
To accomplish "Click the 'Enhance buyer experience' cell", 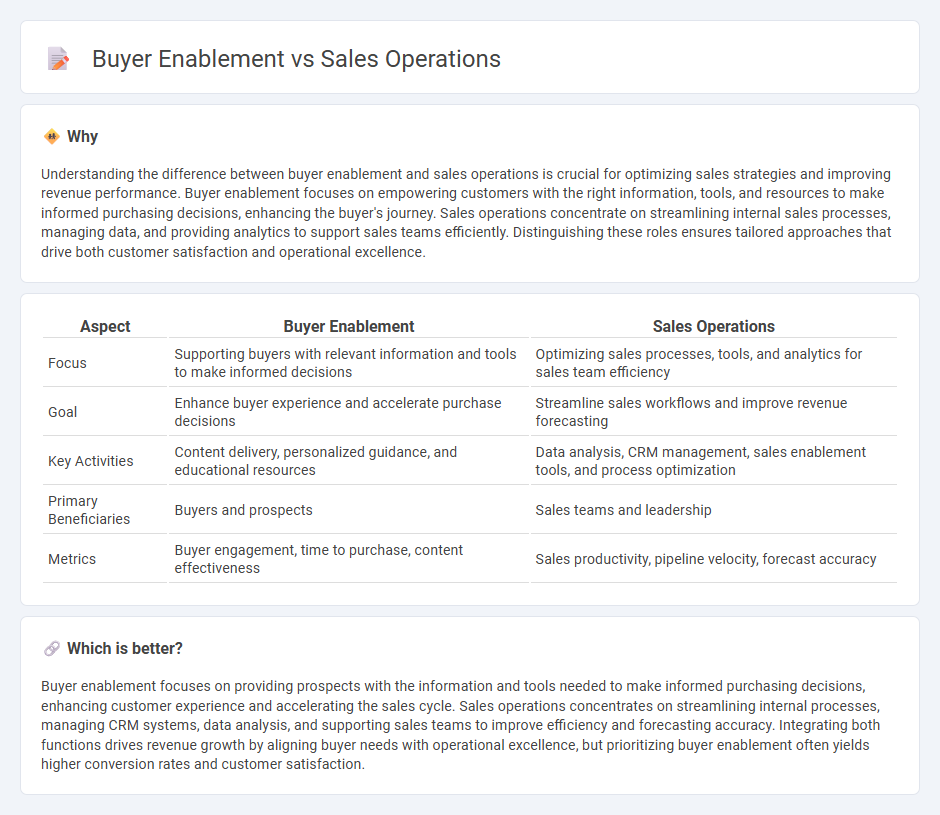I will [348, 412].
